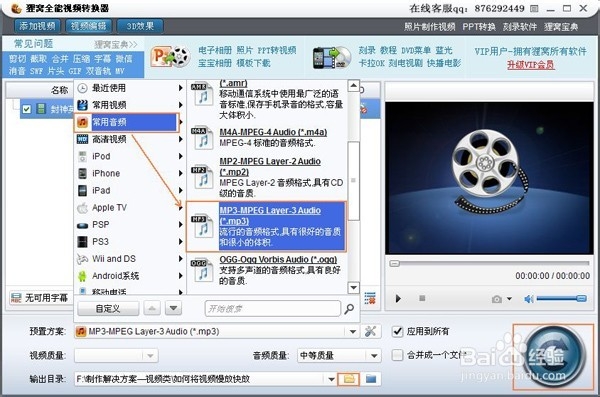
Task: Take a snapshot with camera icon
Action: [x=497, y=299]
